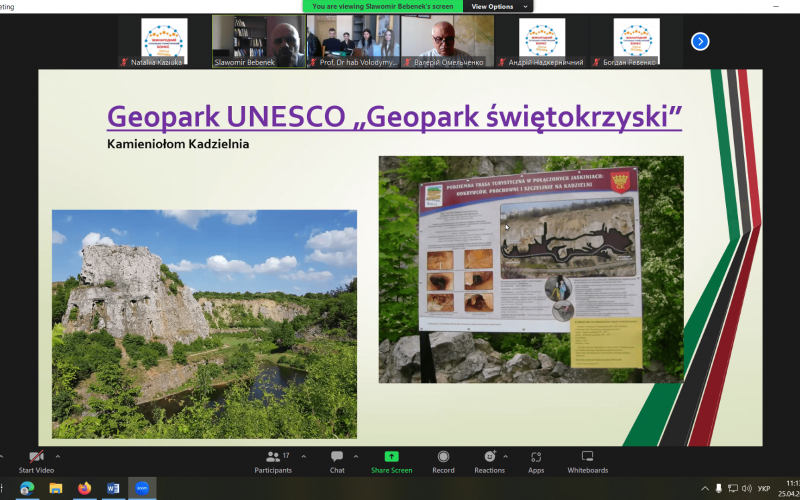Open Whiteboards
This screenshot has width=800, height=500.
(588, 462)
